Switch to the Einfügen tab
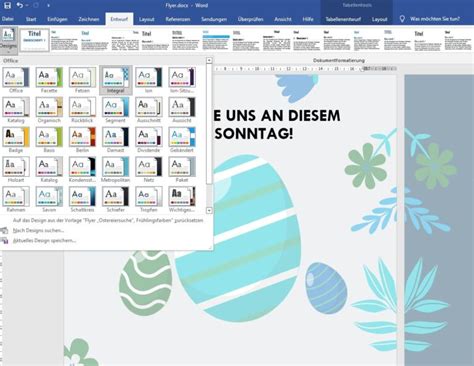The width and height of the screenshot is (474, 366). coord(57,19)
